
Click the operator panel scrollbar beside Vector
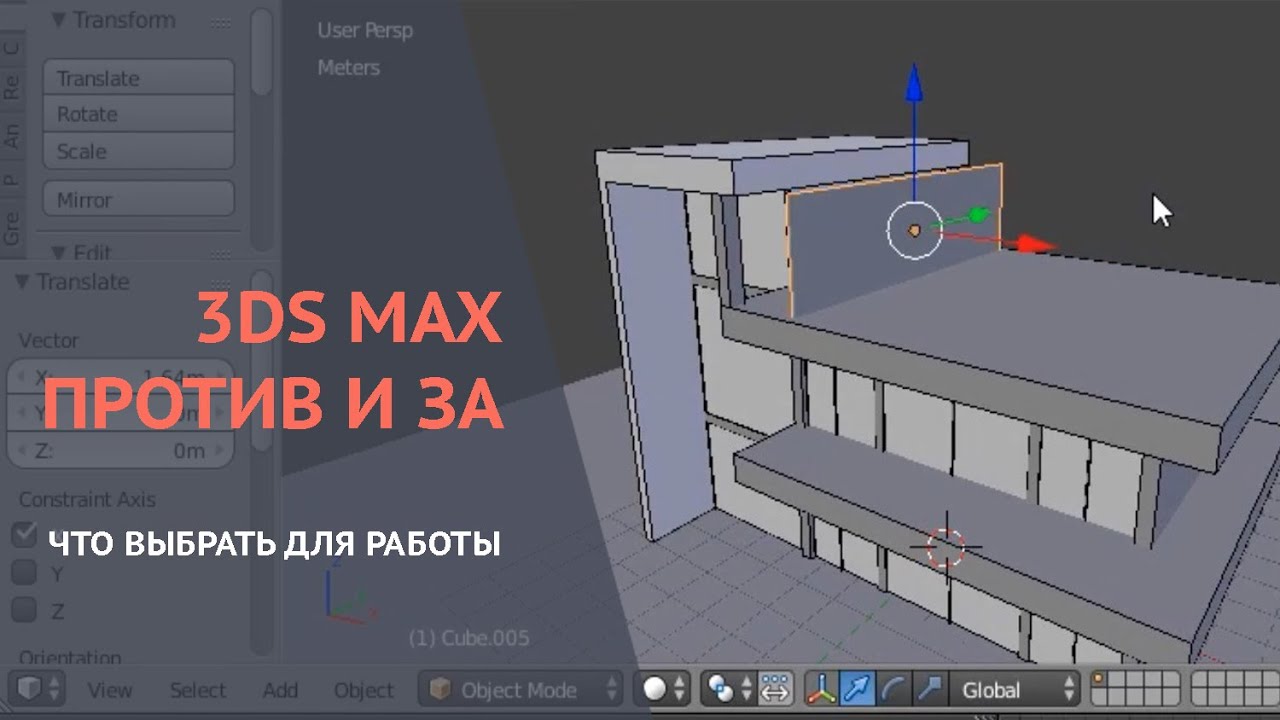tap(262, 360)
